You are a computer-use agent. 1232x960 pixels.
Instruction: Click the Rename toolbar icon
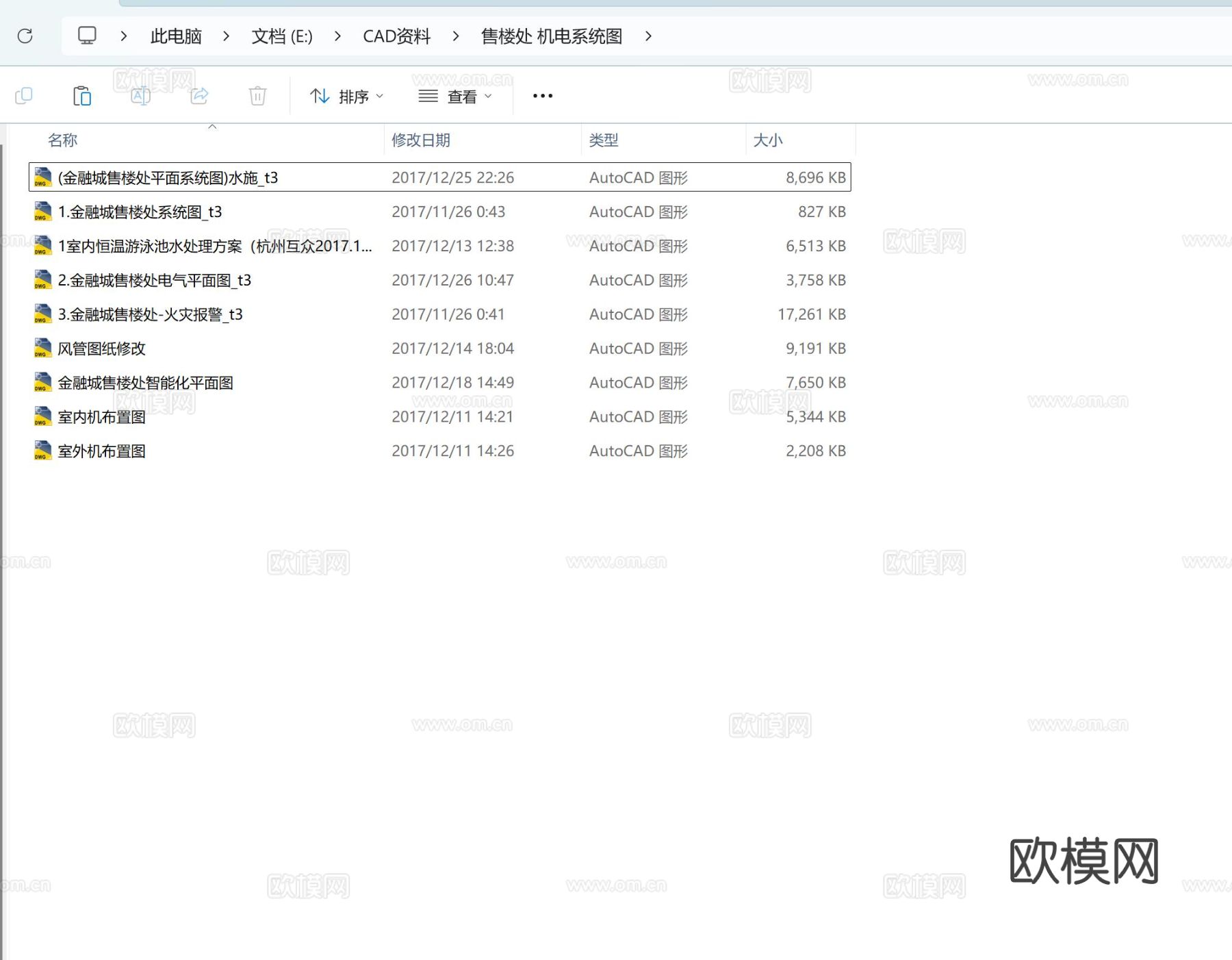pyautogui.click(x=141, y=96)
